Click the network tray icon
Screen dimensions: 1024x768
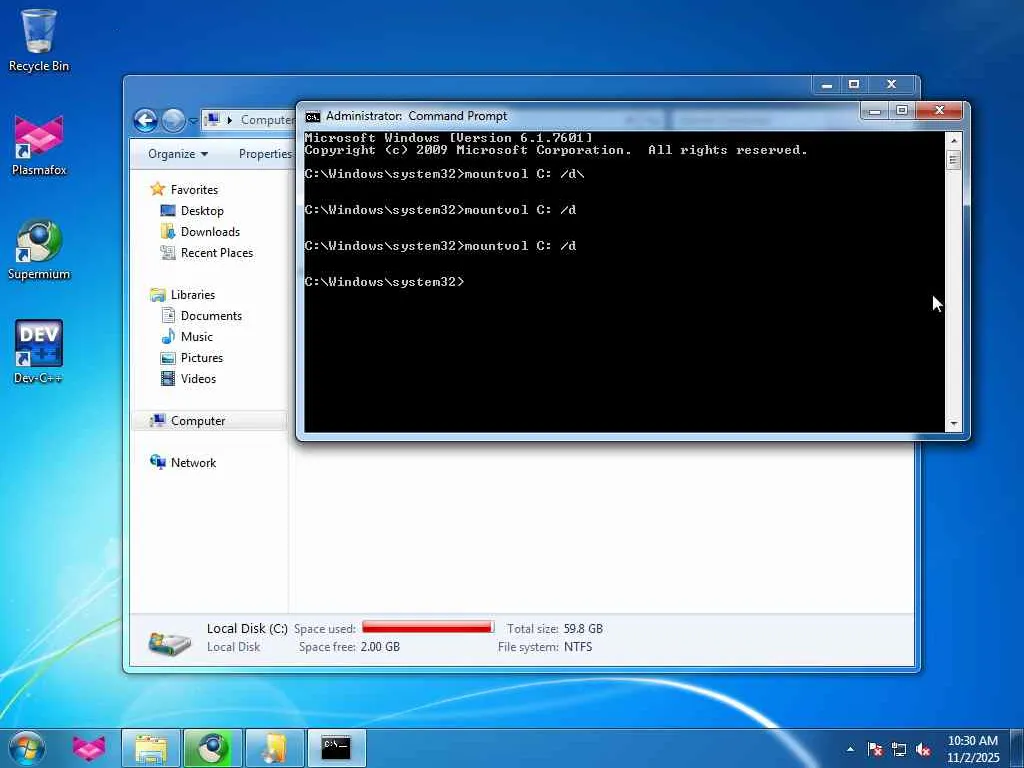click(899, 749)
